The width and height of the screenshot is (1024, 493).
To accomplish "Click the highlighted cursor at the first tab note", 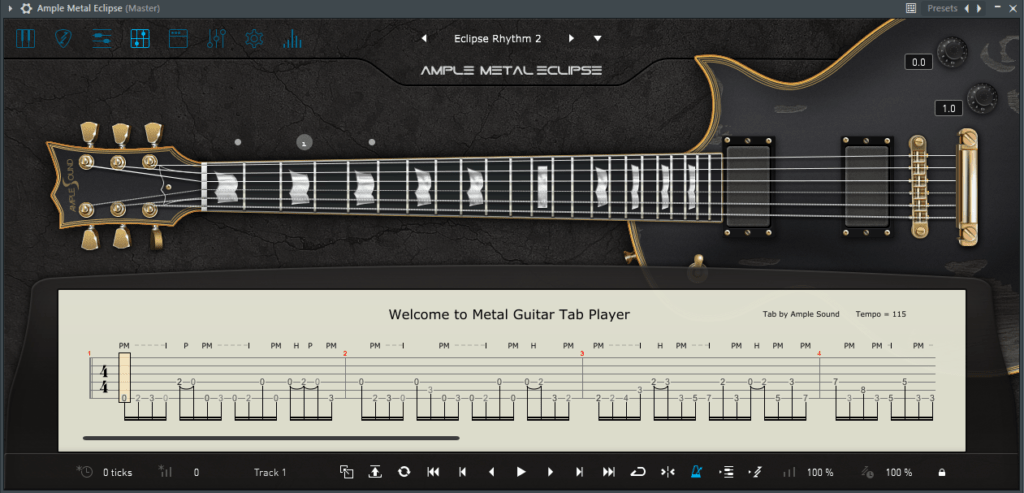I will [x=125, y=377].
